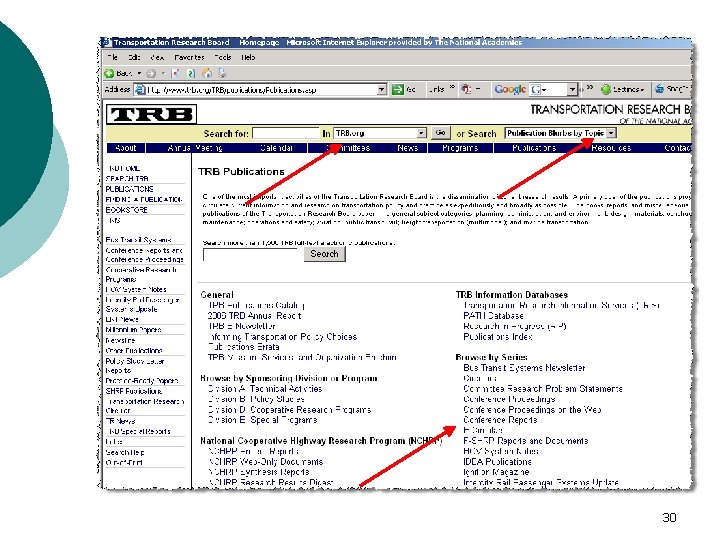Open the File menu

point(112,57)
